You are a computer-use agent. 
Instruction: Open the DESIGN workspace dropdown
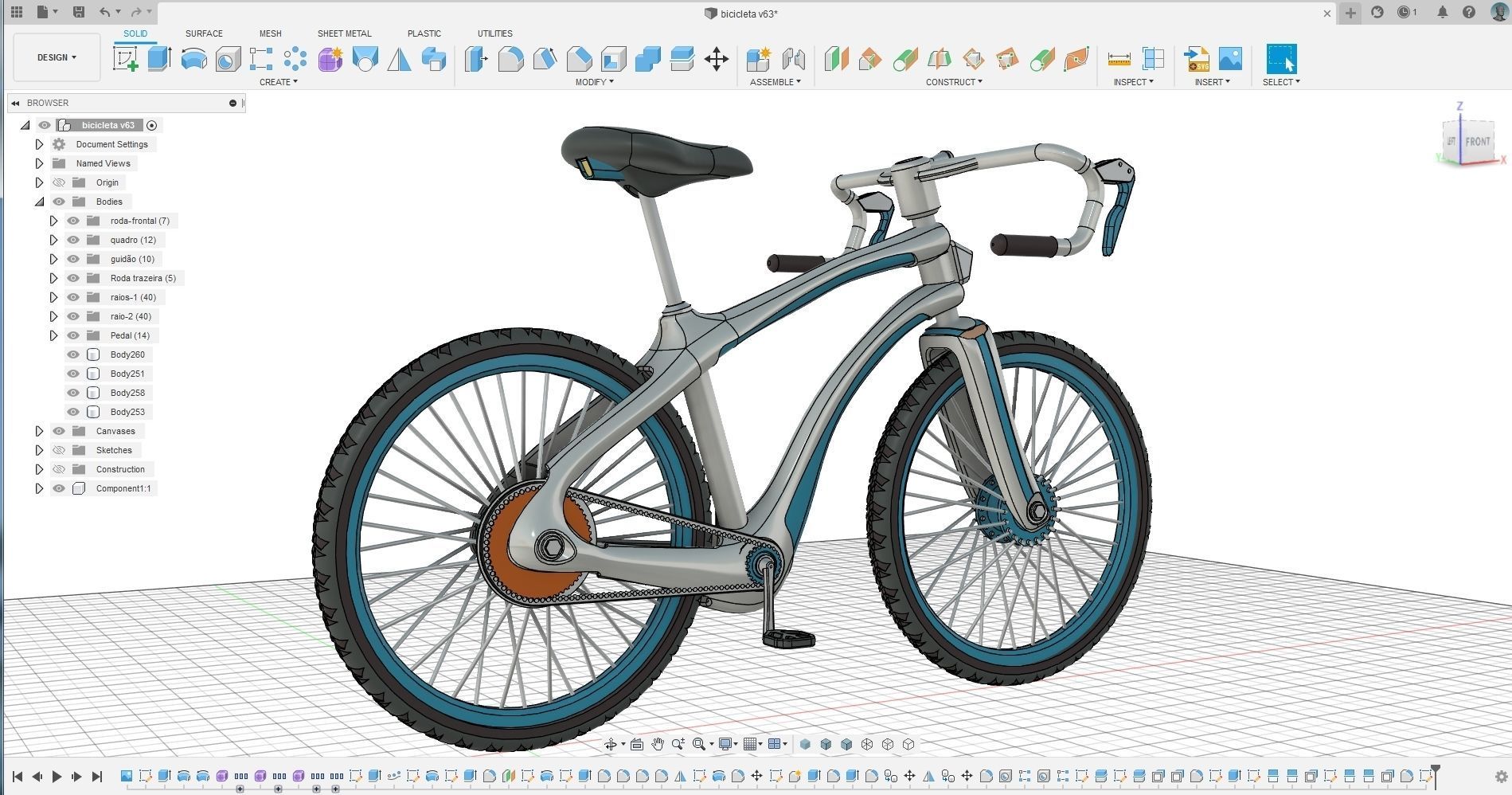pyautogui.click(x=57, y=57)
